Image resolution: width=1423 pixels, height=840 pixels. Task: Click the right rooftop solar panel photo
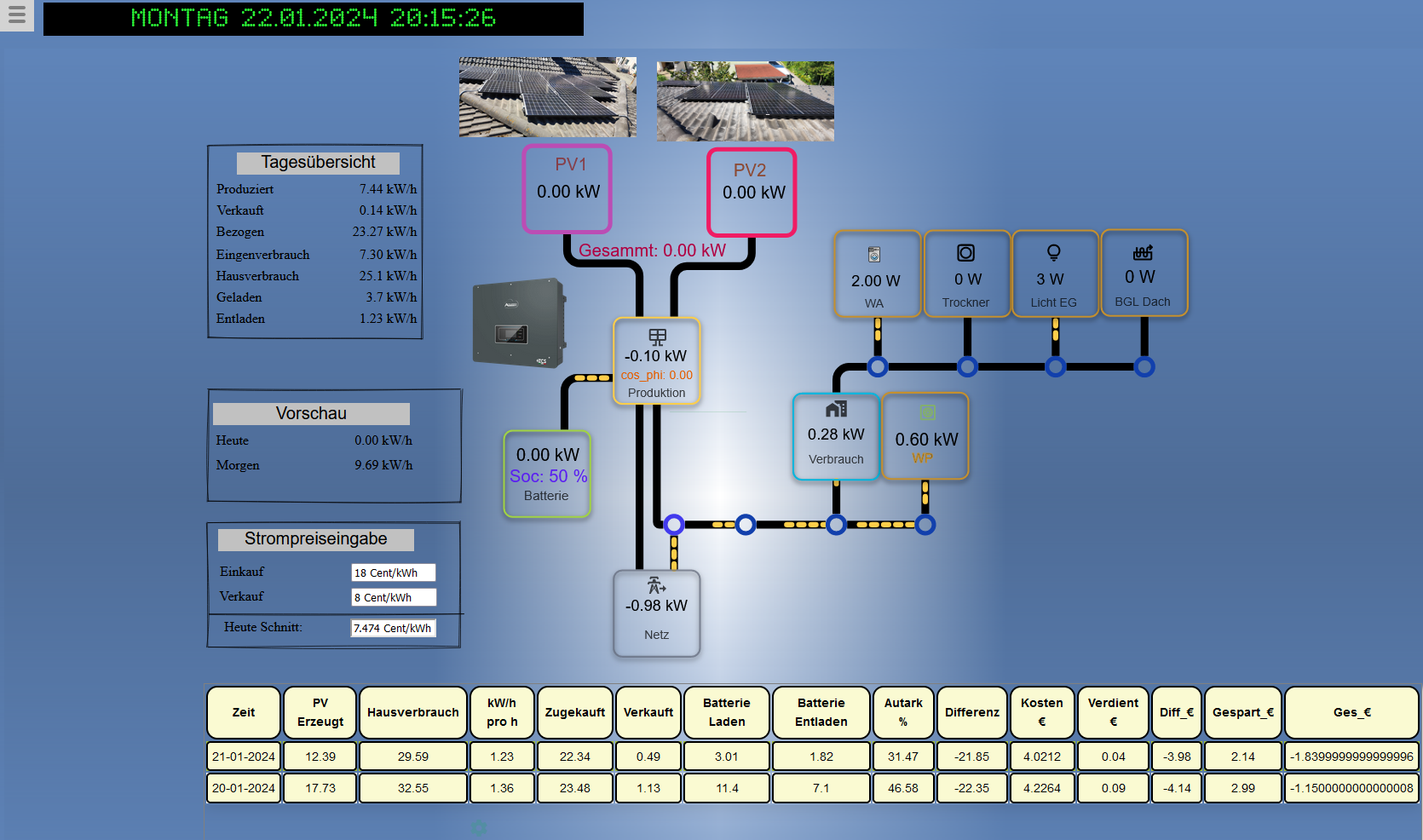point(745,101)
